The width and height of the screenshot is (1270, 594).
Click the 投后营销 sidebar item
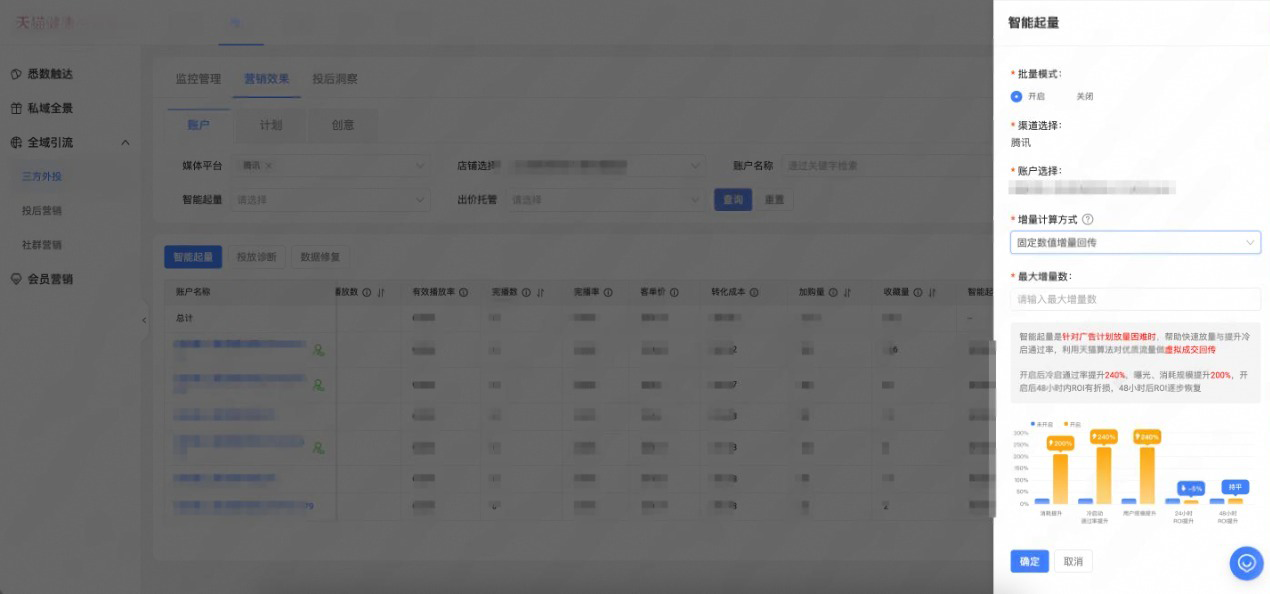pos(42,211)
